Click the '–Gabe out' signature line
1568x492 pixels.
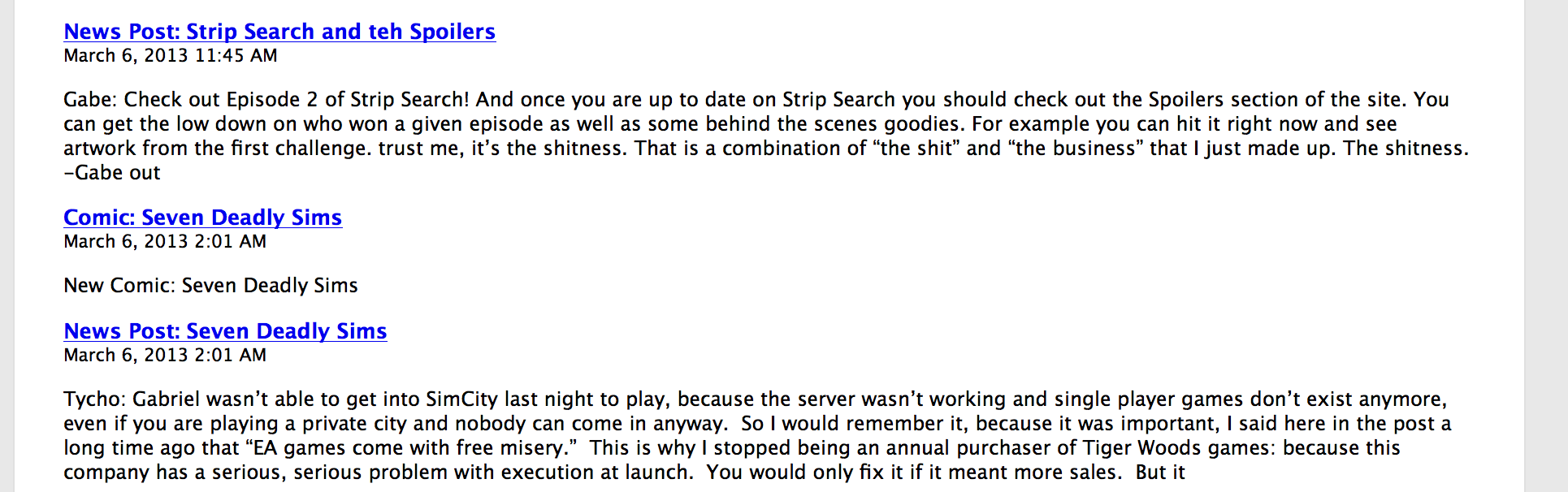coord(112,173)
